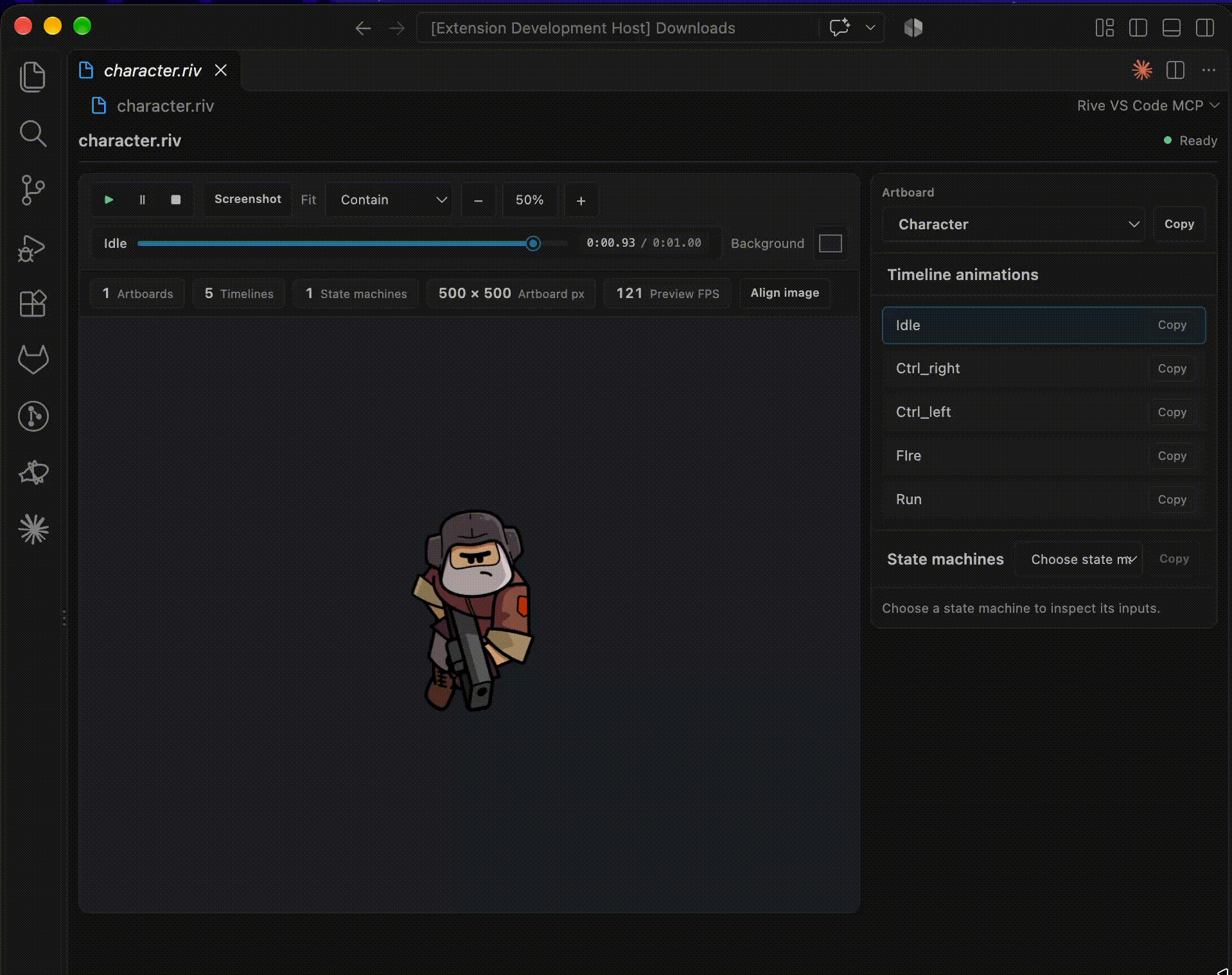Toggle the primary side bar
This screenshot has height=975, width=1232.
click(x=1138, y=28)
